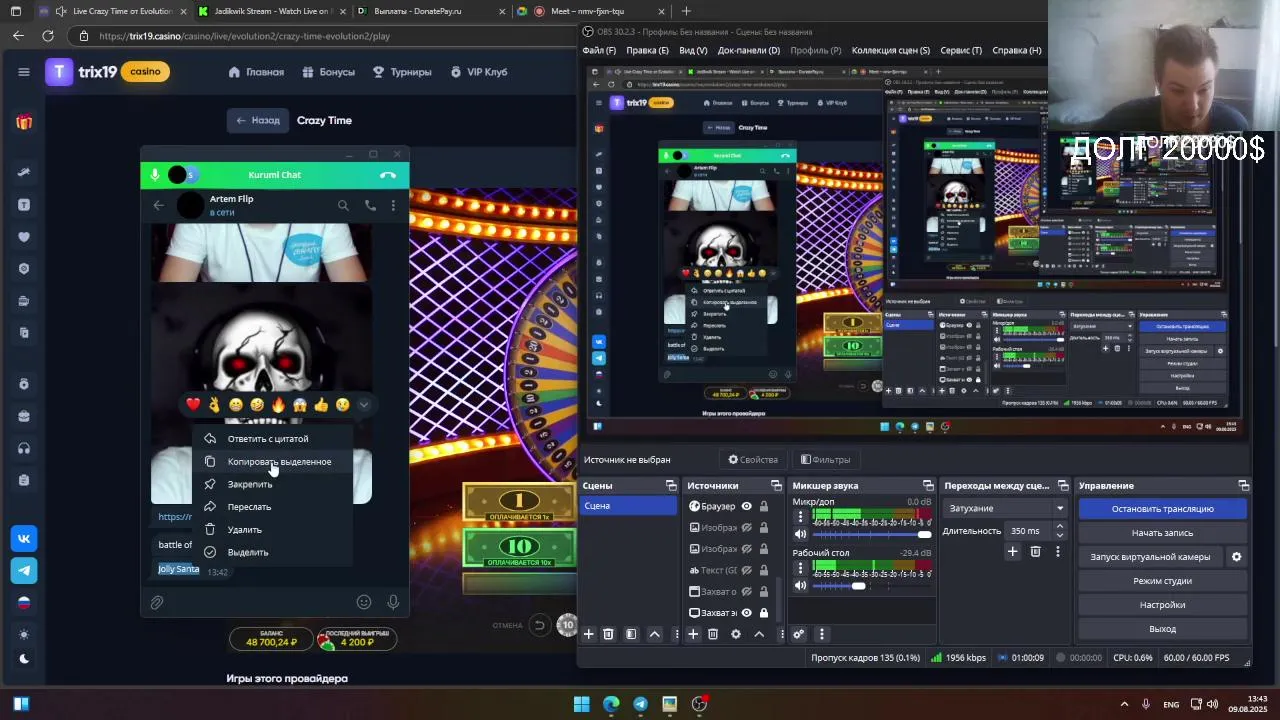Click Telegram chat search magnifier icon

coord(343,205)
